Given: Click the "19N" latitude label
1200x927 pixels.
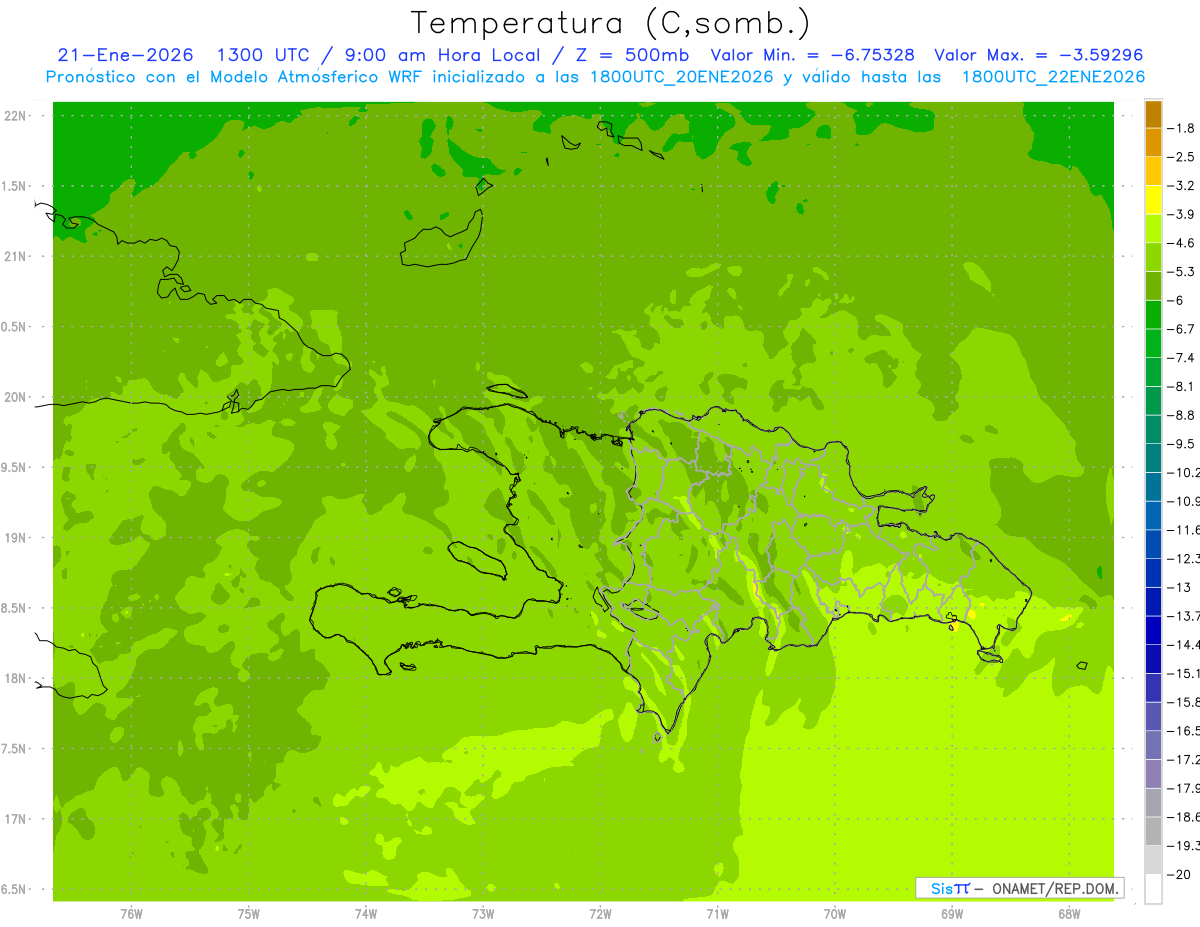Looking at the screenshot, I should [x=15, y=537].
